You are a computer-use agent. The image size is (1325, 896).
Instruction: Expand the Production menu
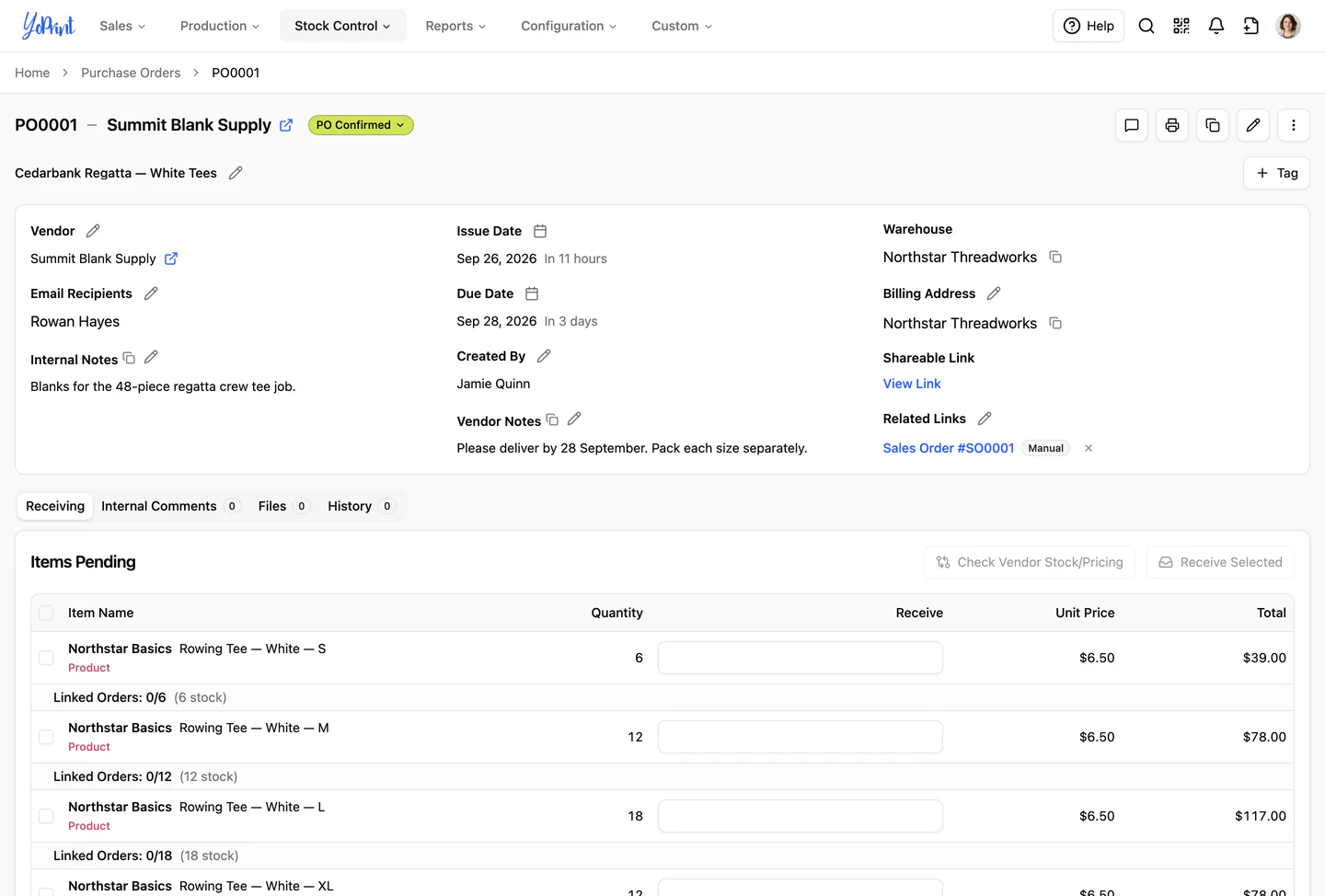[220, 26]
